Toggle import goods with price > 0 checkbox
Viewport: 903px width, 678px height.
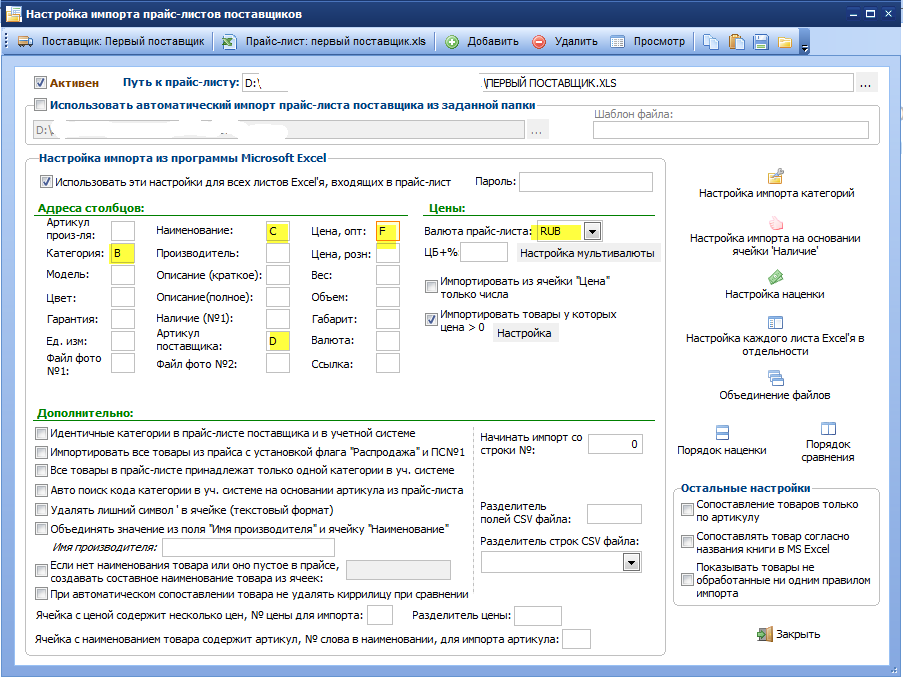click(x=431, y=319)
